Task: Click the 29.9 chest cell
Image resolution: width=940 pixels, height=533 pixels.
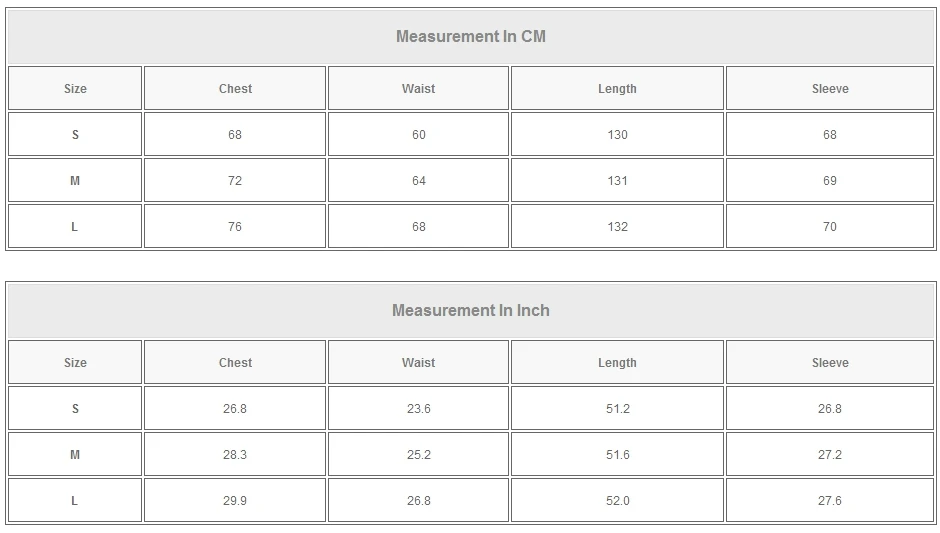Action: coord(235,501)
